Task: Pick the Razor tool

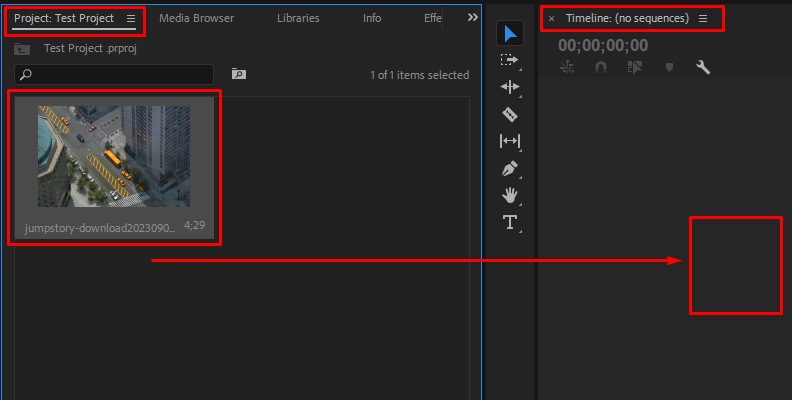Action: click(x=510, y=115)
